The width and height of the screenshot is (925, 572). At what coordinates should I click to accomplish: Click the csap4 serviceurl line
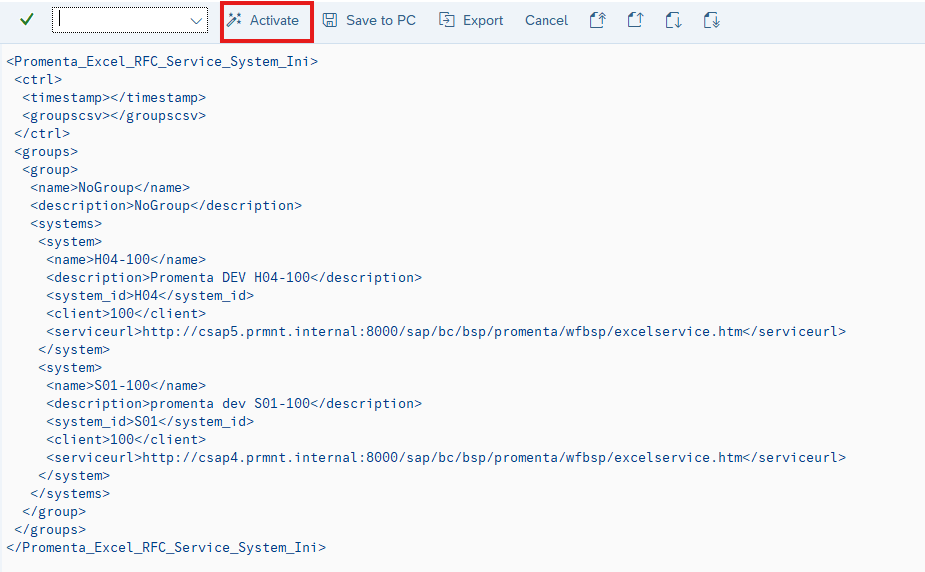(447, 457)
